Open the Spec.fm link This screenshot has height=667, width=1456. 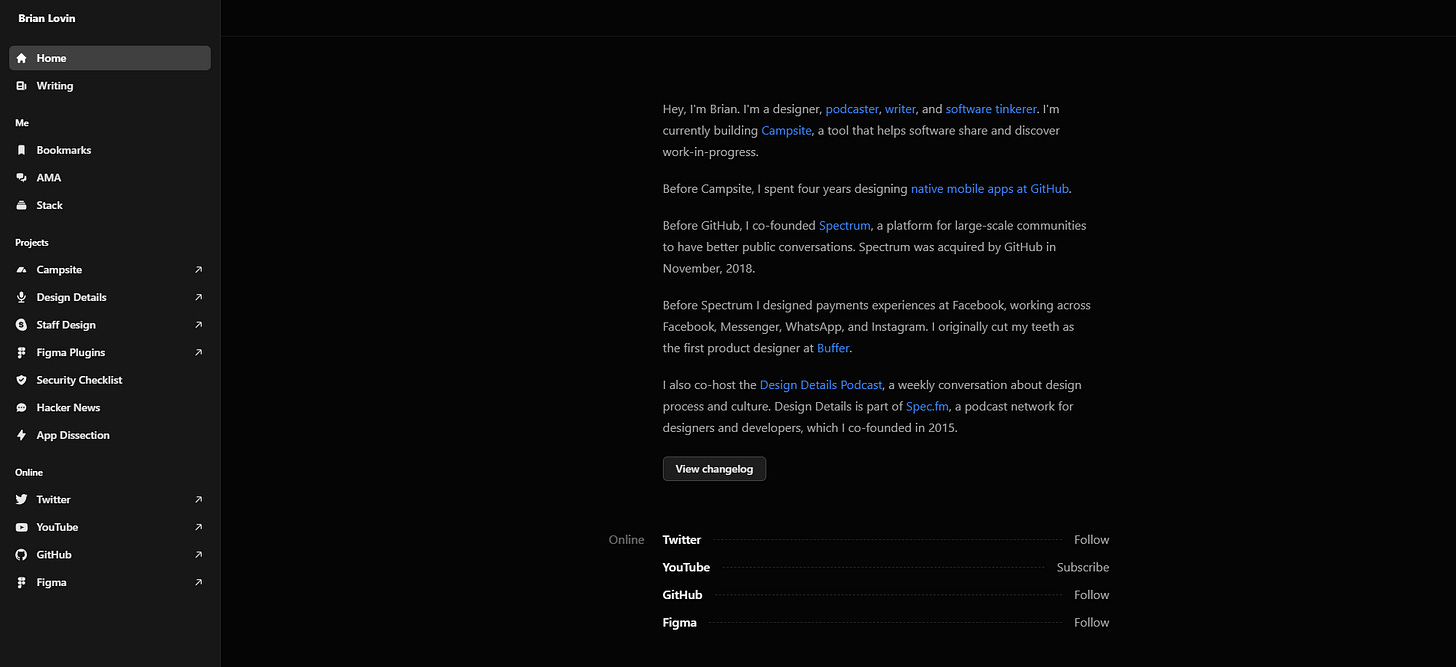926,407
